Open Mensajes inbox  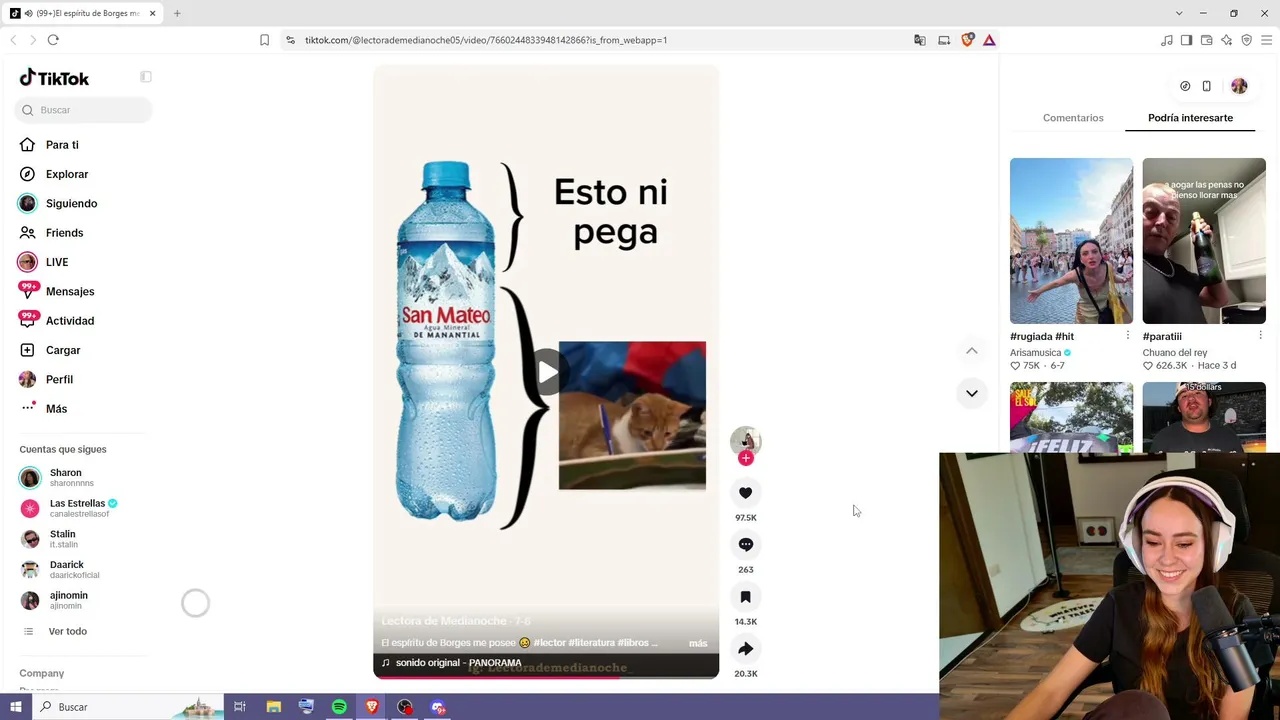click(x=70, y=291)
